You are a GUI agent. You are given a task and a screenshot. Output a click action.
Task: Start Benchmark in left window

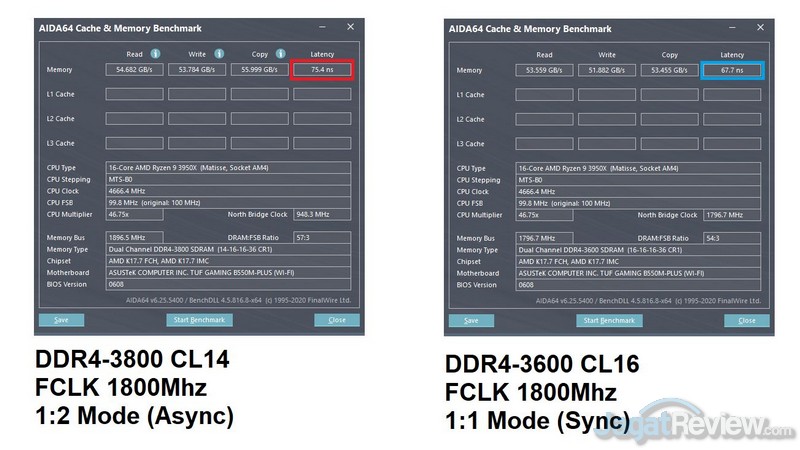pyautogui.click(x=199, y=320)
